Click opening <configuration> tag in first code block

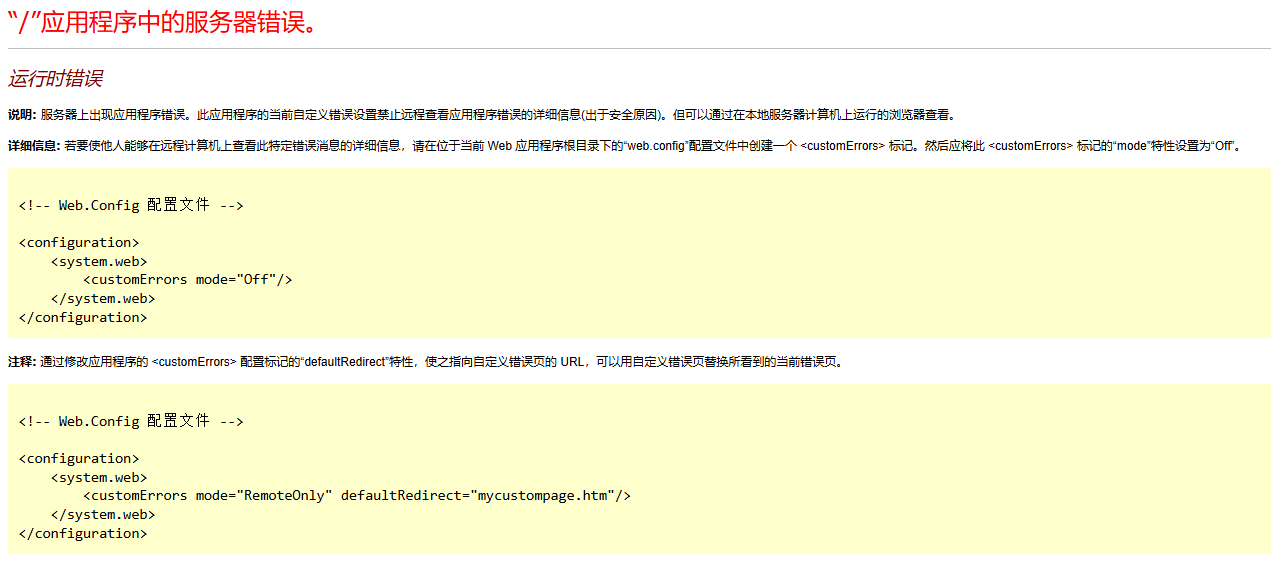coord(79,242)
